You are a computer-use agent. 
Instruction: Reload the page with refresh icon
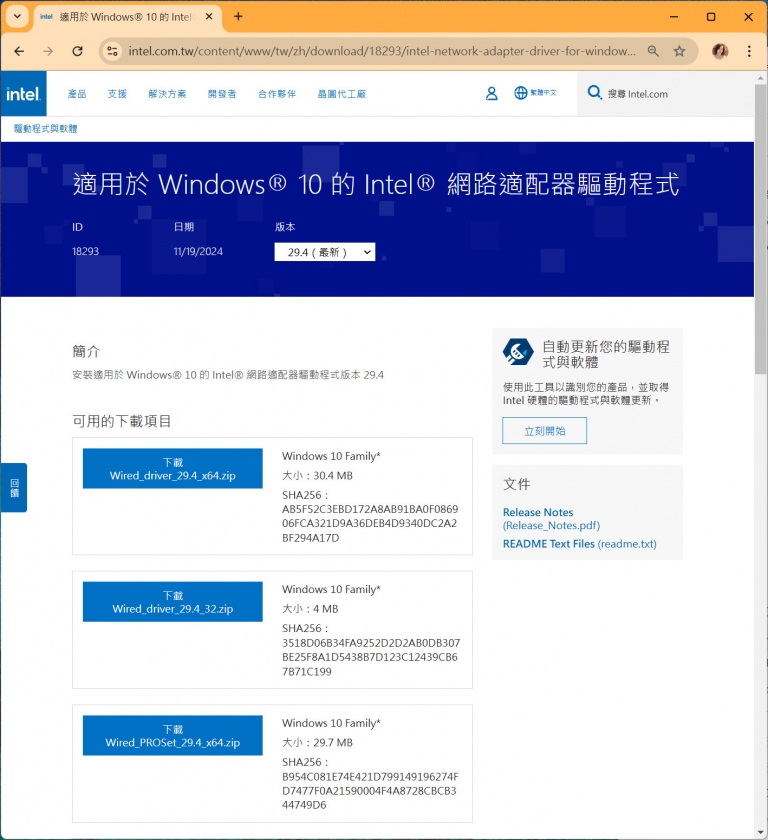78,51
